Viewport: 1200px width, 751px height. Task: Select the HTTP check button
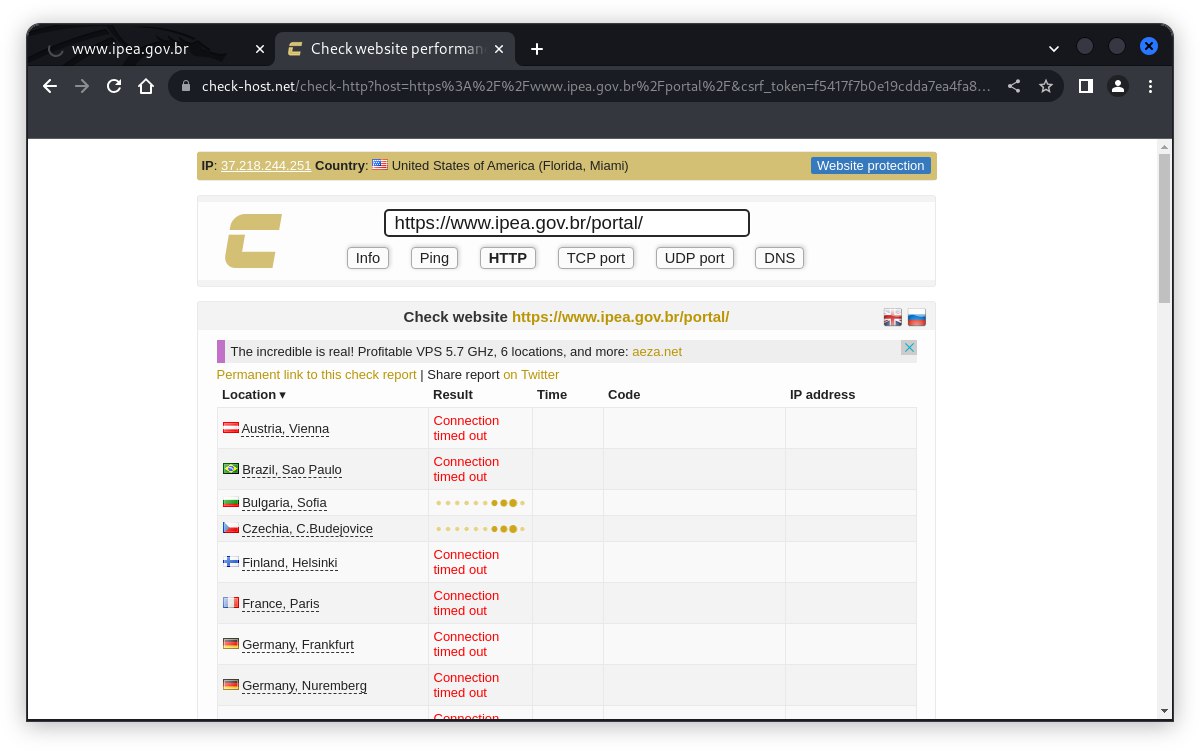tap(508, 258)
